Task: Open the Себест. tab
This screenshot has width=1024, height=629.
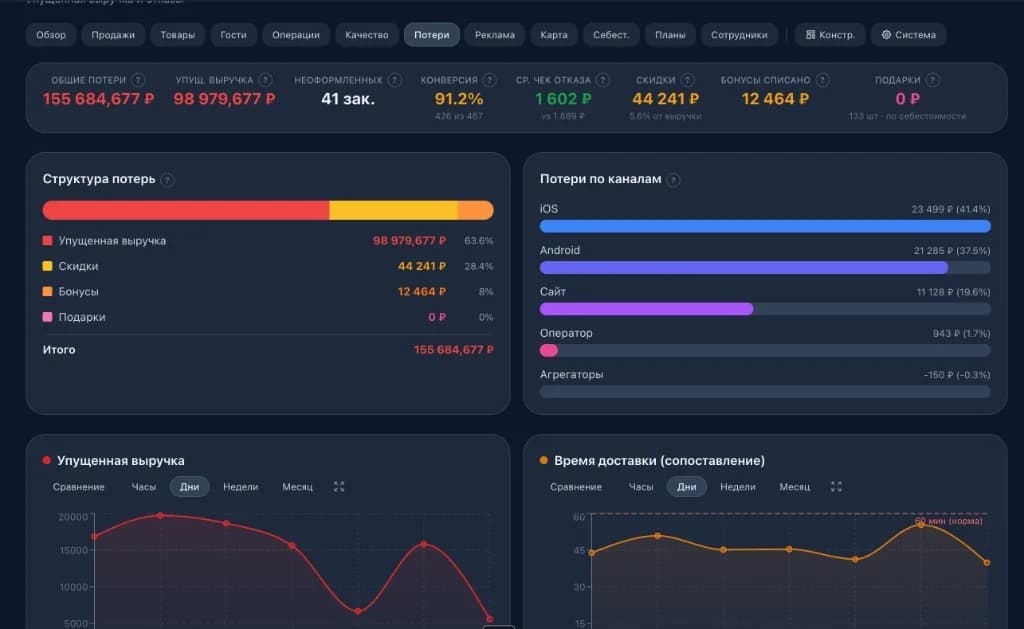Action: click(x=611, y=35)
